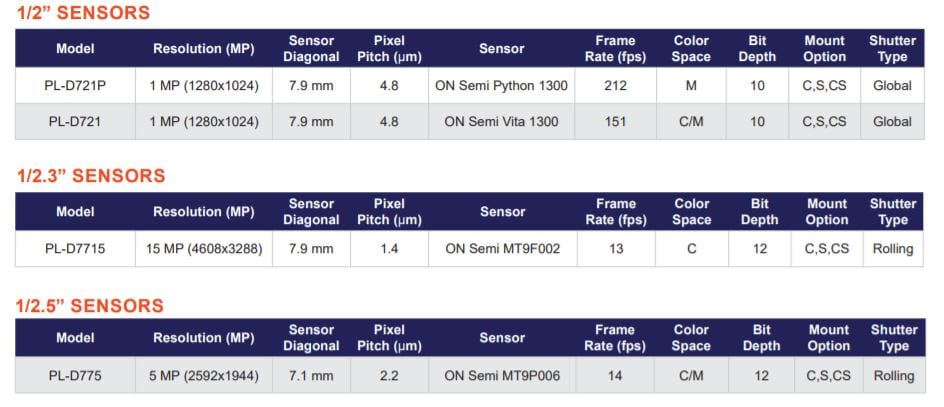Select the frame rate 14 for PL-D775
The height and width of the screenshot is (407, 944).
point(615,376)
